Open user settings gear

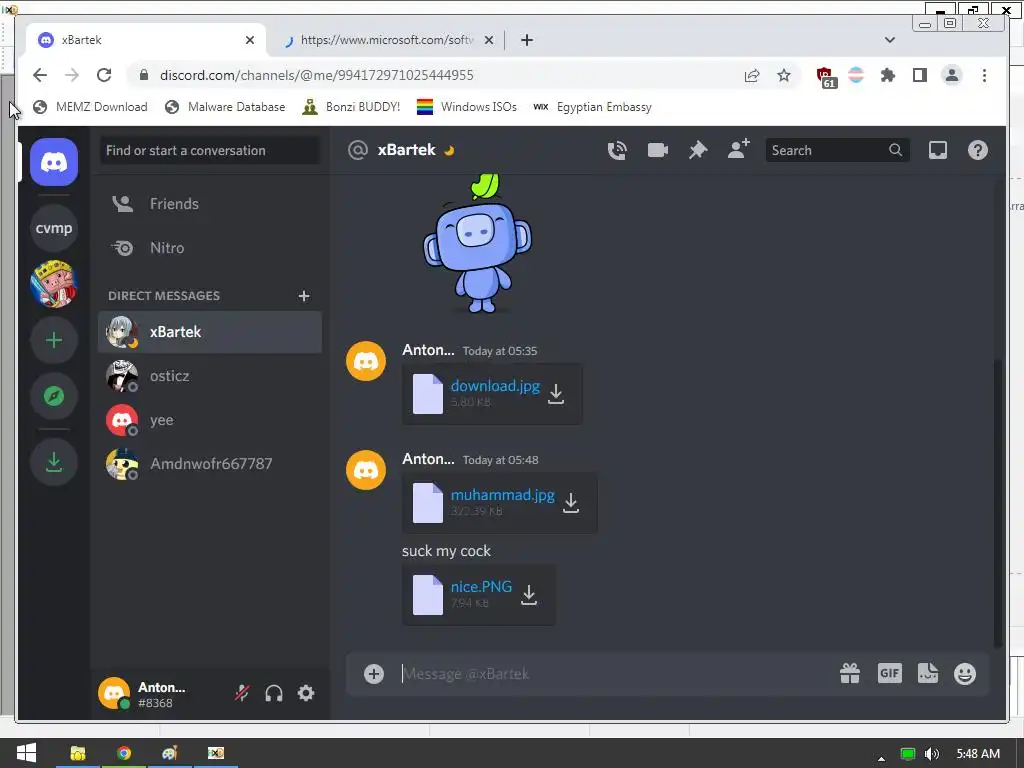click(x=306, y=693)
